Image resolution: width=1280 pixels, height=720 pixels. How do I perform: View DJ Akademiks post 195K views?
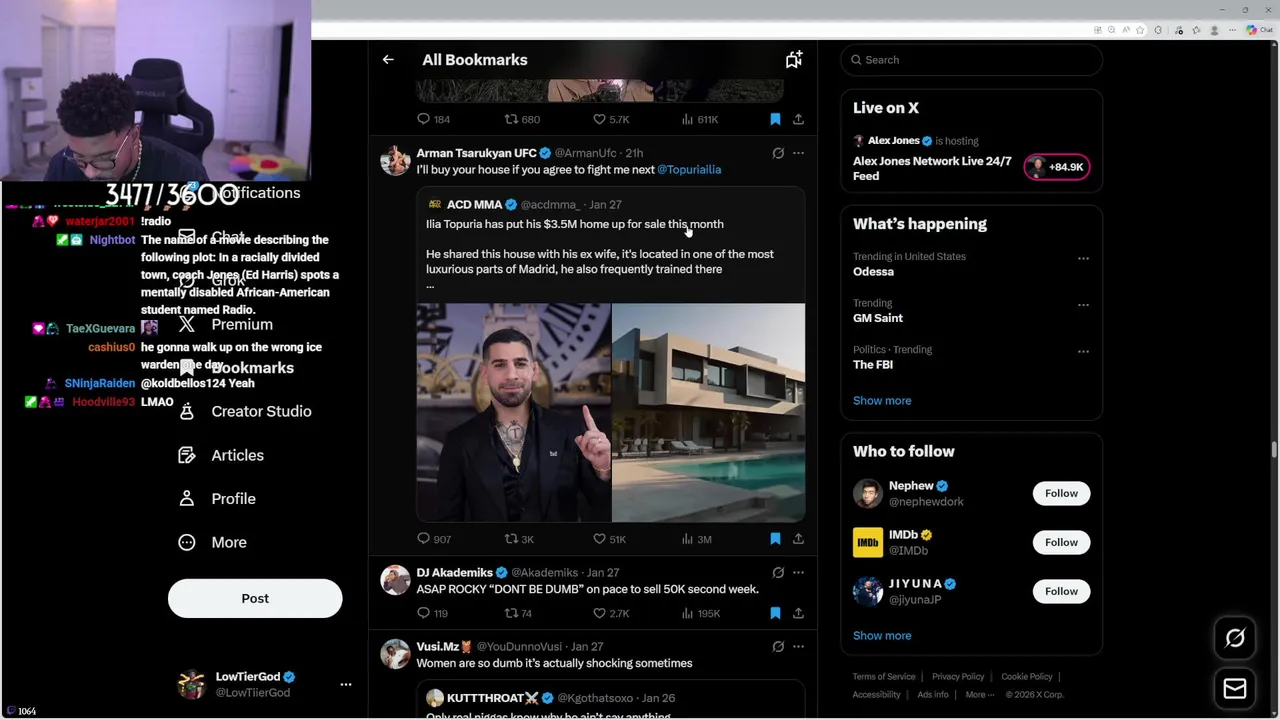click(x=700, y=613)
